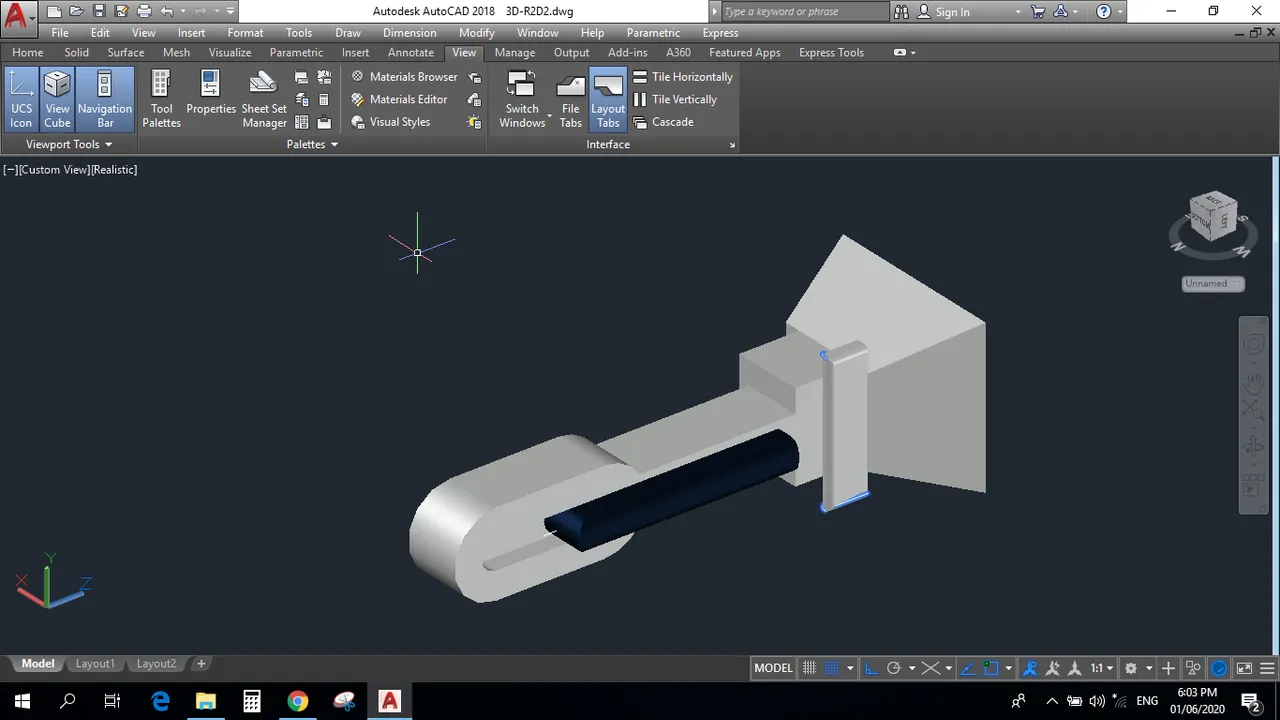Click the Plot printer icon in Quick Access
Screen dimensions: 1280x720
click(144, 12)
